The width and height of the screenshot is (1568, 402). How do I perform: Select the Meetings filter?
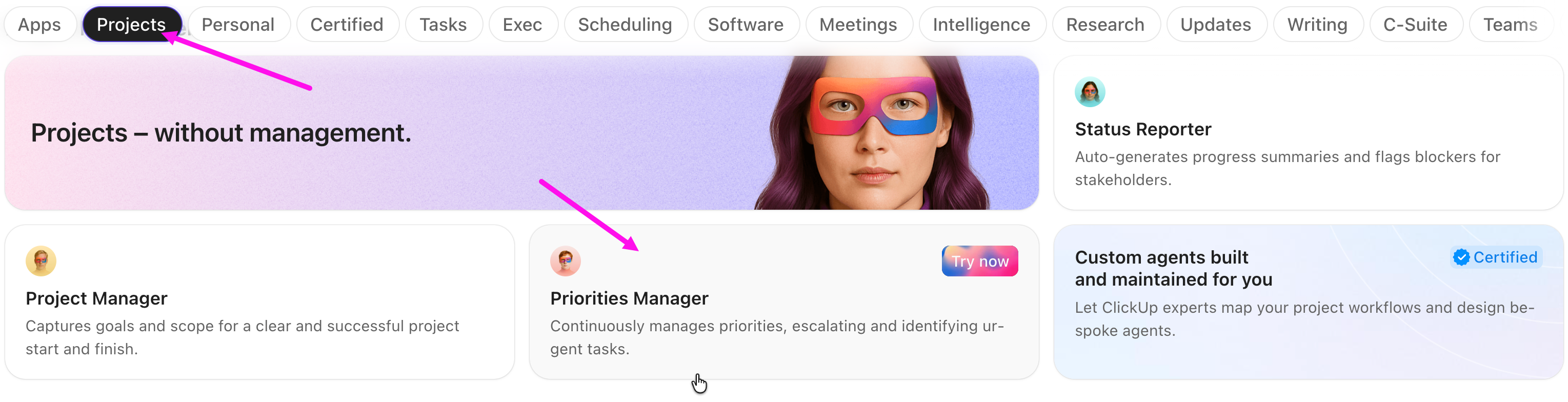pos(858,25)
